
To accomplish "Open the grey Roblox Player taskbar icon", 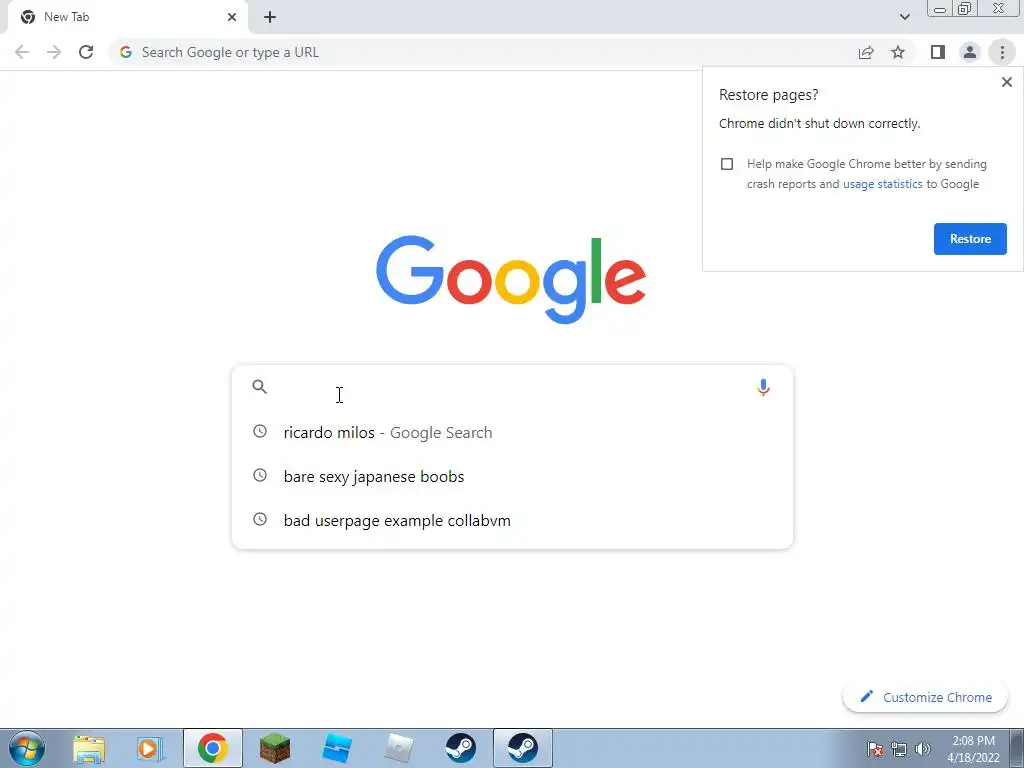I will click(x=398, y=748).
